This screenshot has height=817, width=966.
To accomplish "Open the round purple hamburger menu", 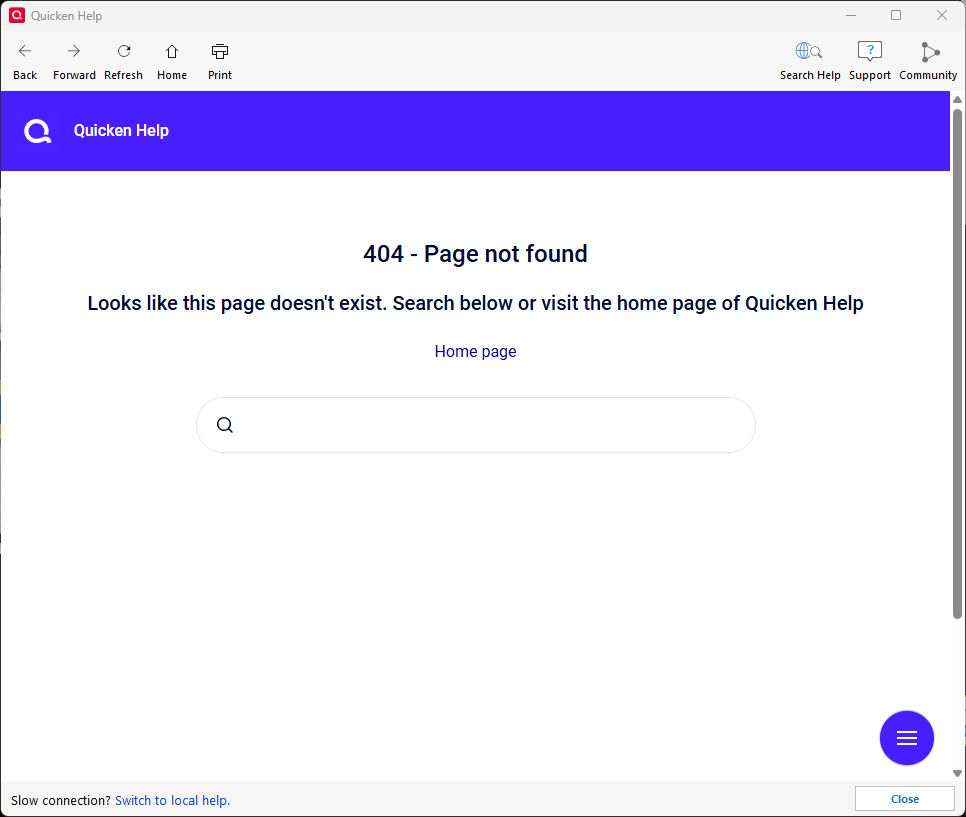I will (906, 738).
